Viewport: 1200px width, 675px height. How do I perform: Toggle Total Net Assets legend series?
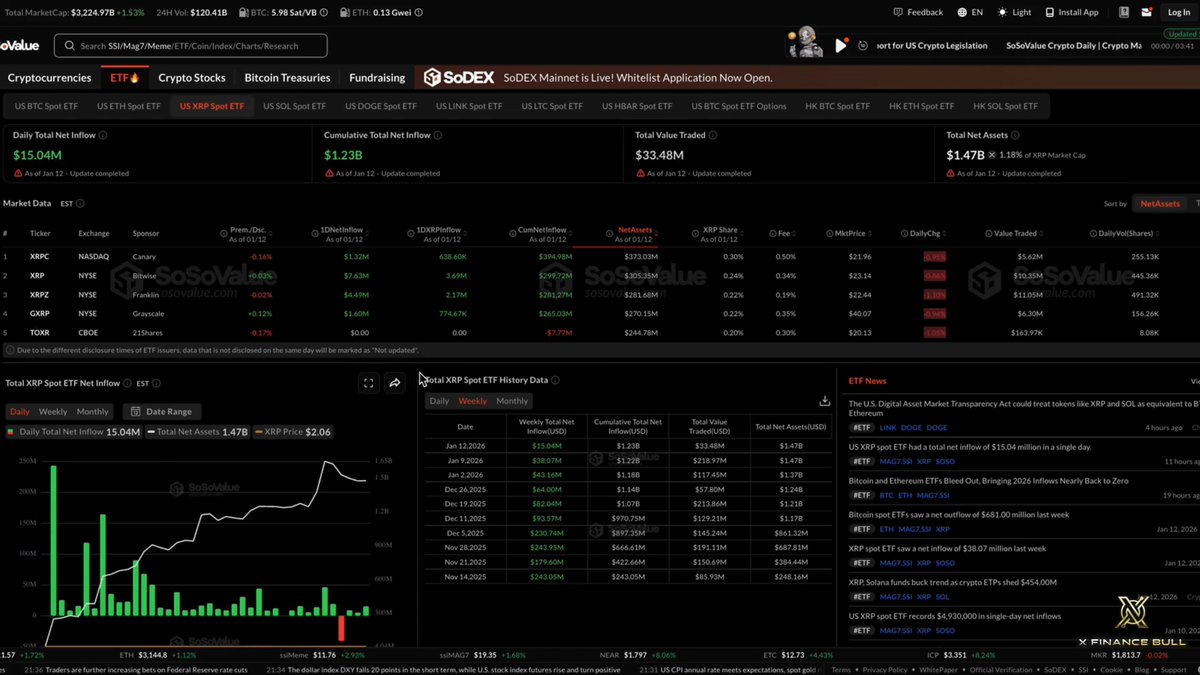pyautogui.click(x=197, y=432)
